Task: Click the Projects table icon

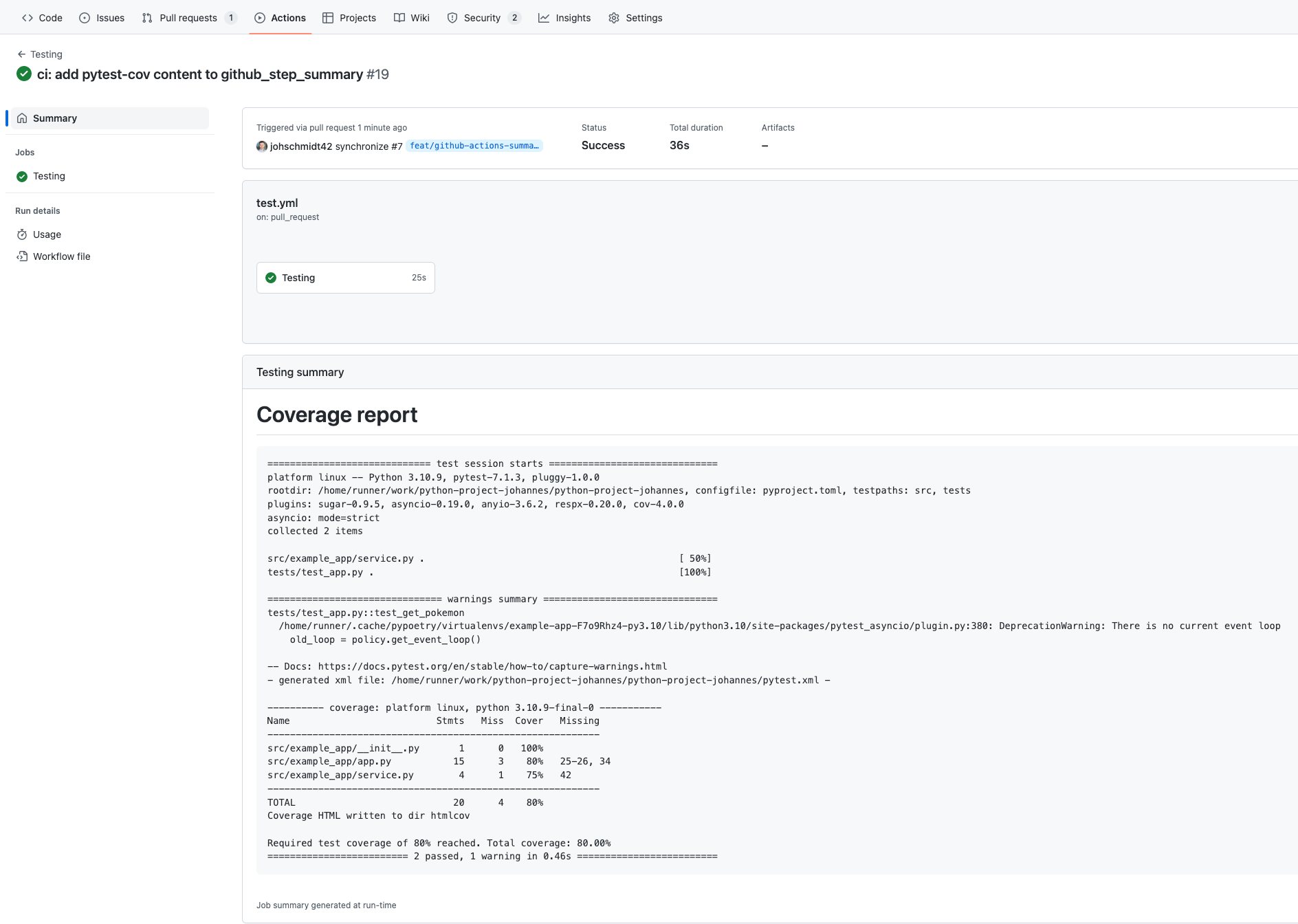Action: [x=328, y=18]
